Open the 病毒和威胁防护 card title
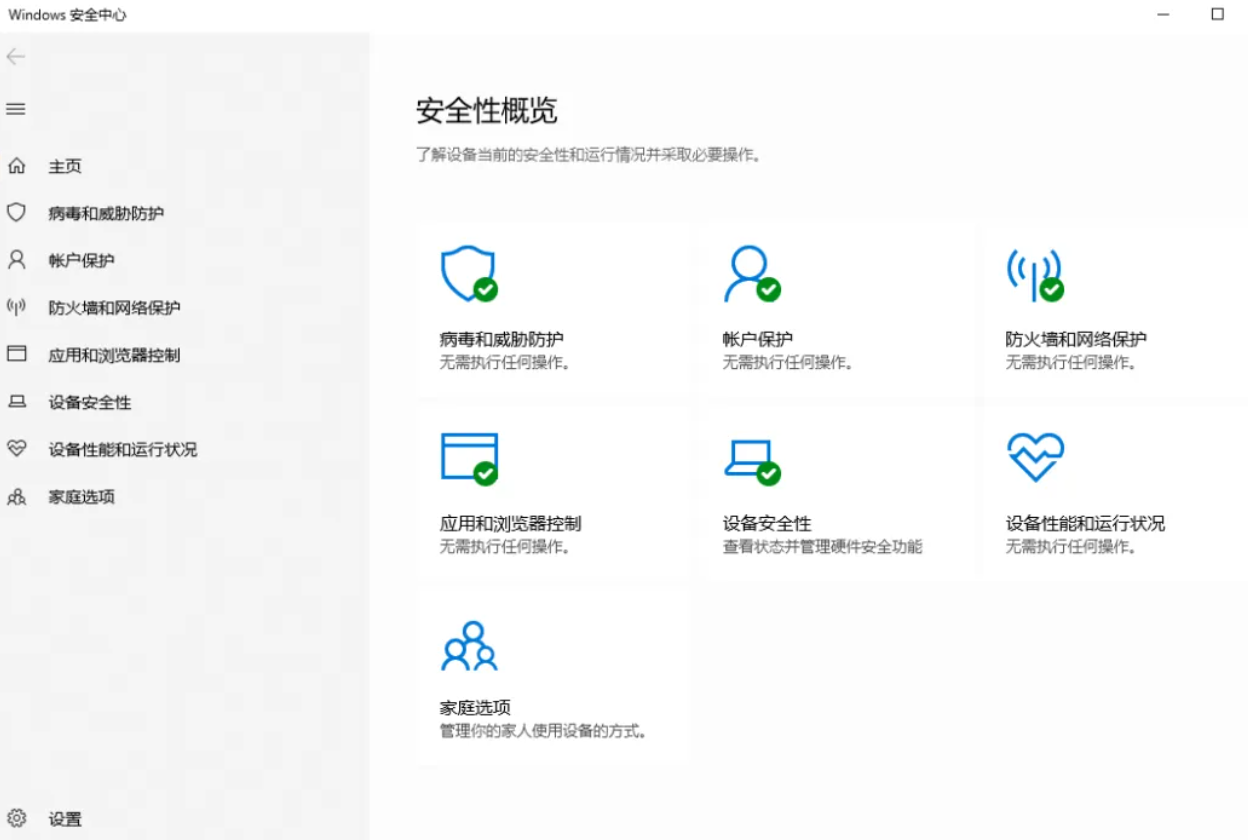Screen dimensions: 1248x840 [502, 339]
